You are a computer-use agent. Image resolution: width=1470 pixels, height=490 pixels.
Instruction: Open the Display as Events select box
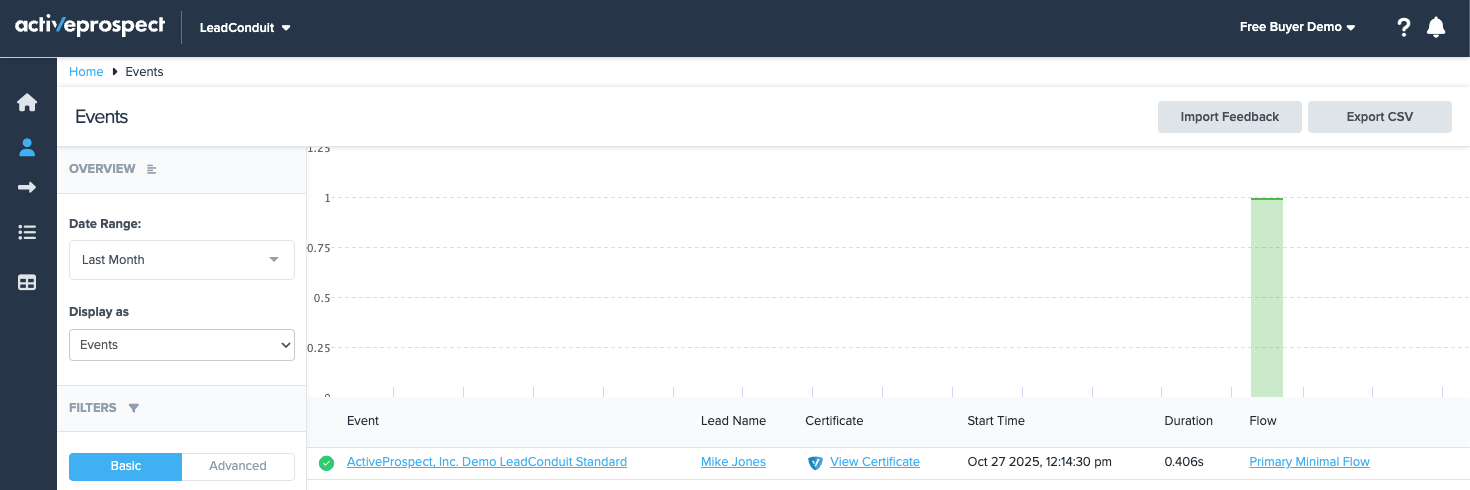point(182,345)
